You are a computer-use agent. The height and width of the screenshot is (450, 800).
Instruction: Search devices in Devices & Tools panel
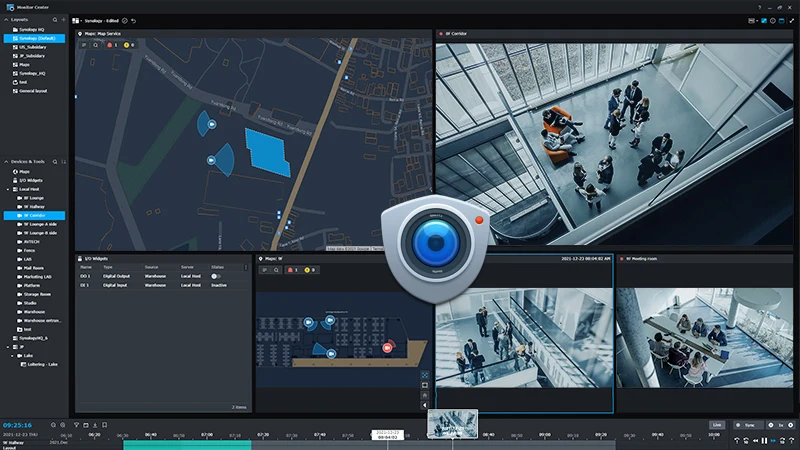coord(55,162)
